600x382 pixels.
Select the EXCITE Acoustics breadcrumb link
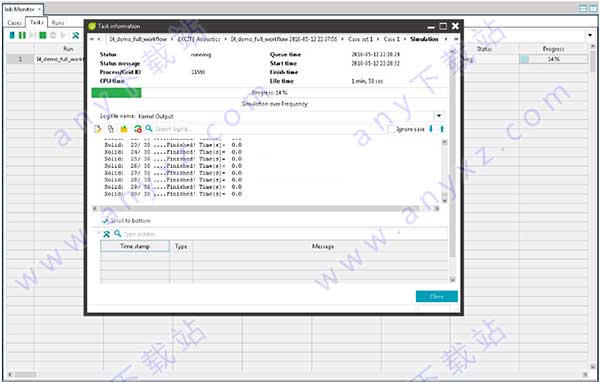click(x=199, y=39)
